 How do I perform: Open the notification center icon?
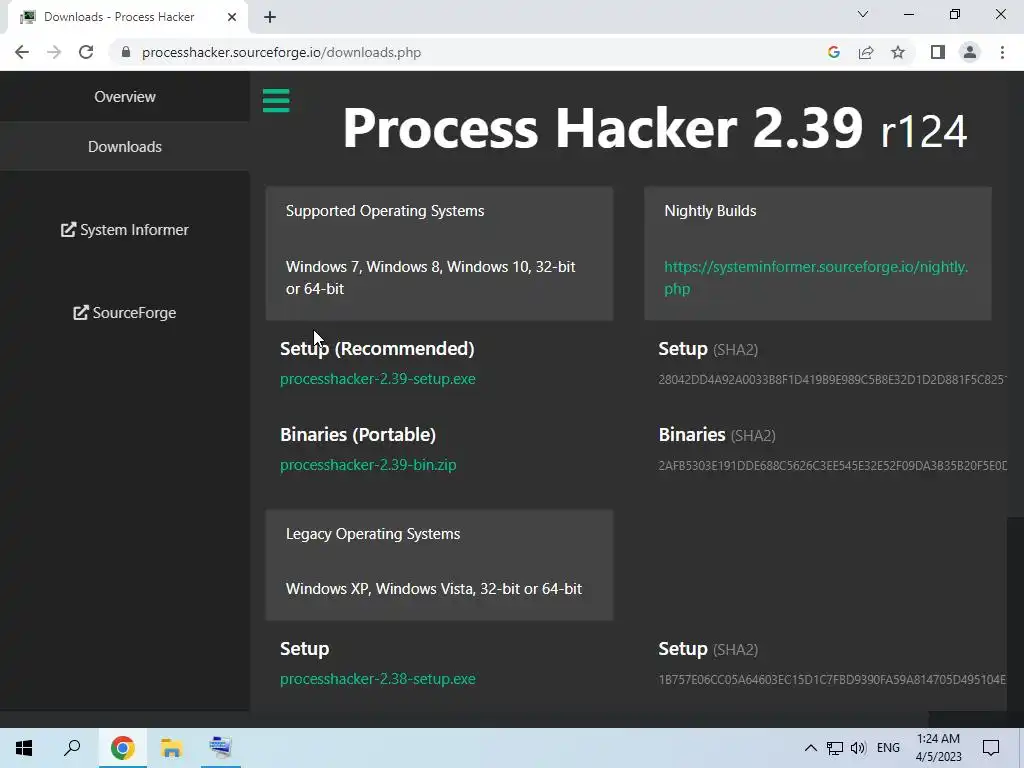[x=991, y=748]
